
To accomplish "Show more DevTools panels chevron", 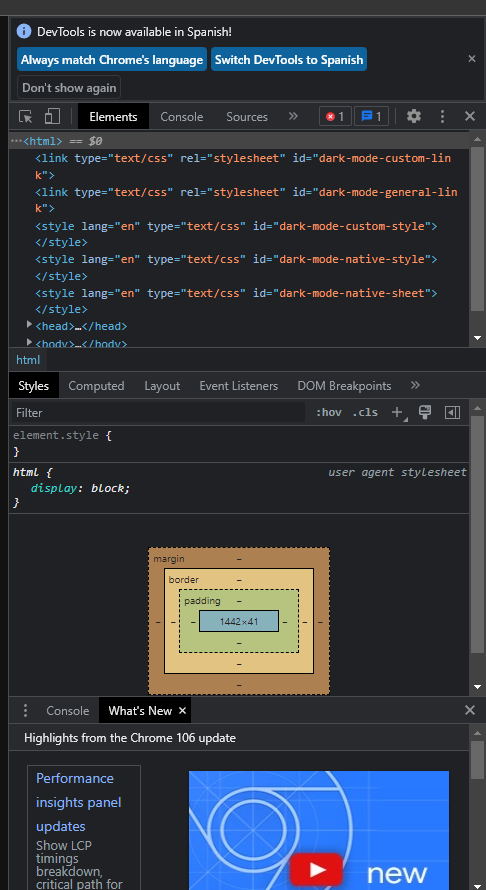I will (x=293, y=116).
